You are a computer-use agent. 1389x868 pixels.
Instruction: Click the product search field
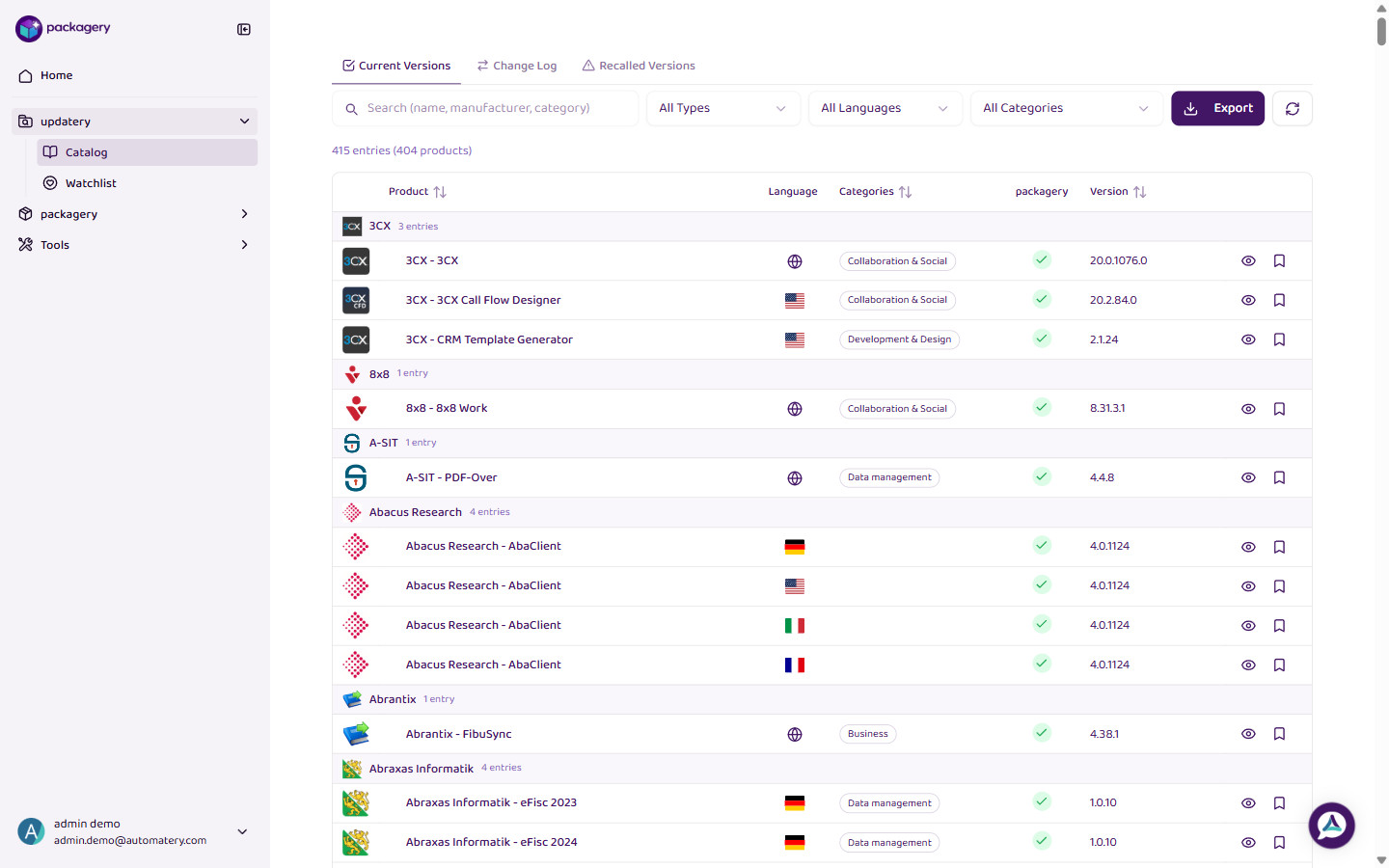(485, 108)
